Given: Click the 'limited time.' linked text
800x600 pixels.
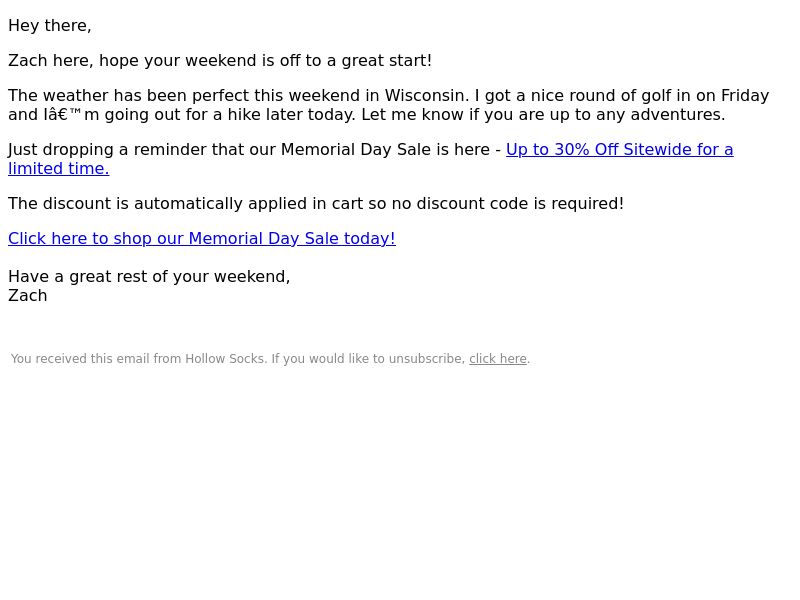Looking at the screenshot, I should click(59, 168).
